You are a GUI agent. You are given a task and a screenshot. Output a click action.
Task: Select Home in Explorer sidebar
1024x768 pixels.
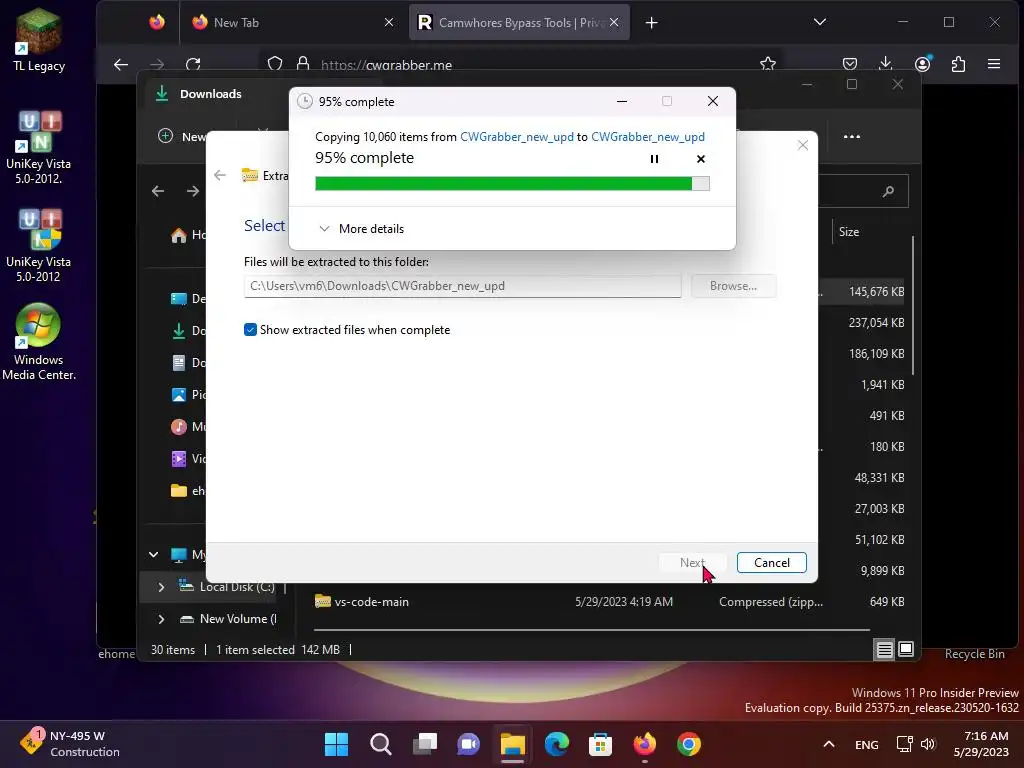click(x=188, y=235)
